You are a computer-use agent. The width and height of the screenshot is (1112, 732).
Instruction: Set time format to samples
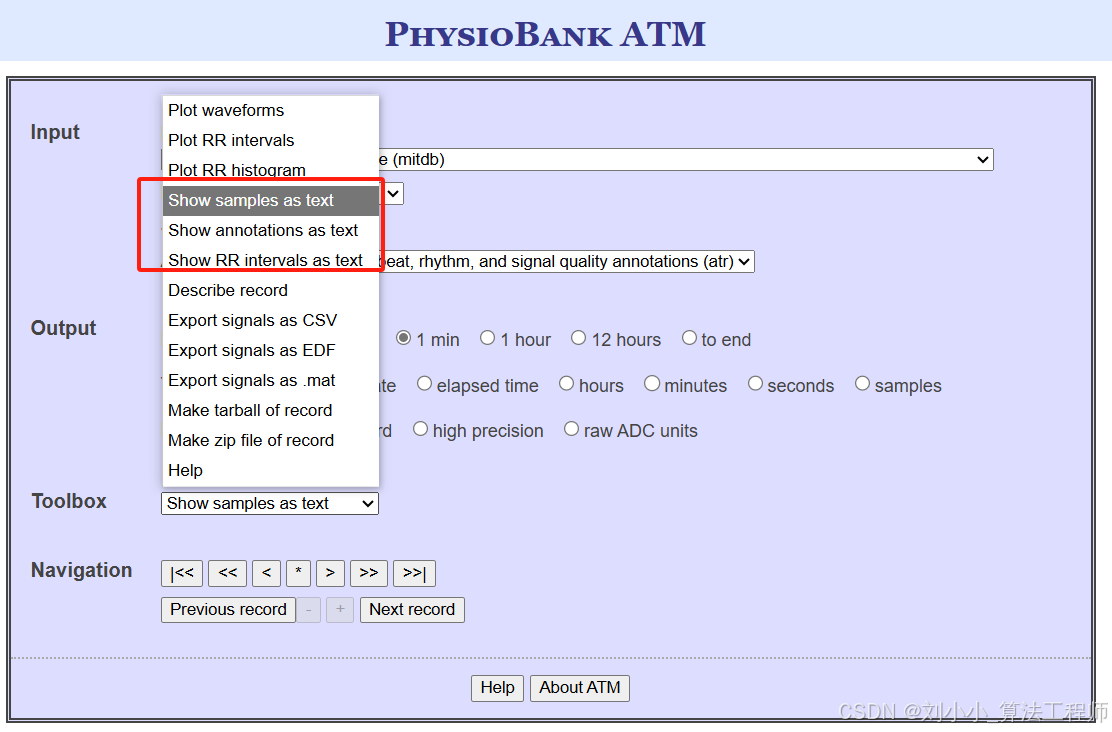point(862,384)
